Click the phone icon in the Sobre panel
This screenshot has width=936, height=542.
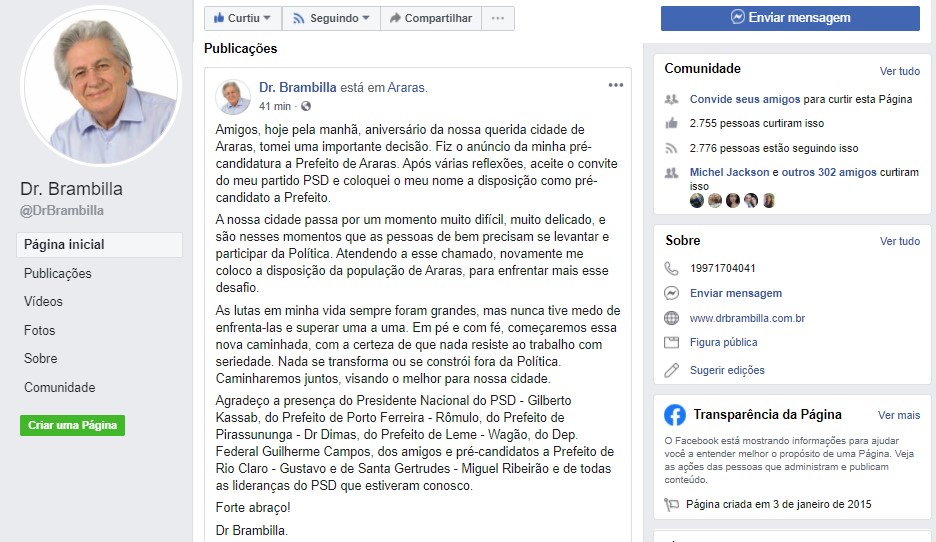[x=672, y=269]
